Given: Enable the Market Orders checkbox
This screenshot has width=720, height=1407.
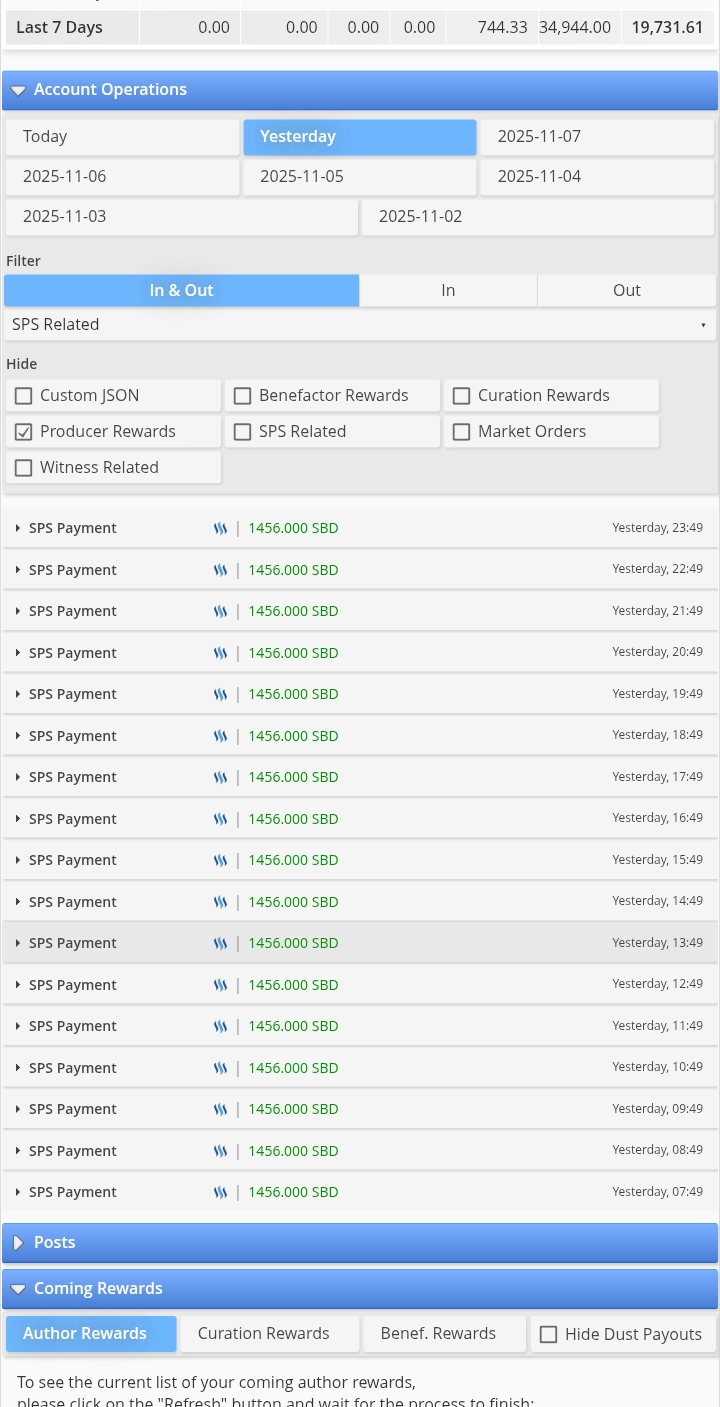Looking at the screenshot, I should pyautogui.click(x=461, y=432).
